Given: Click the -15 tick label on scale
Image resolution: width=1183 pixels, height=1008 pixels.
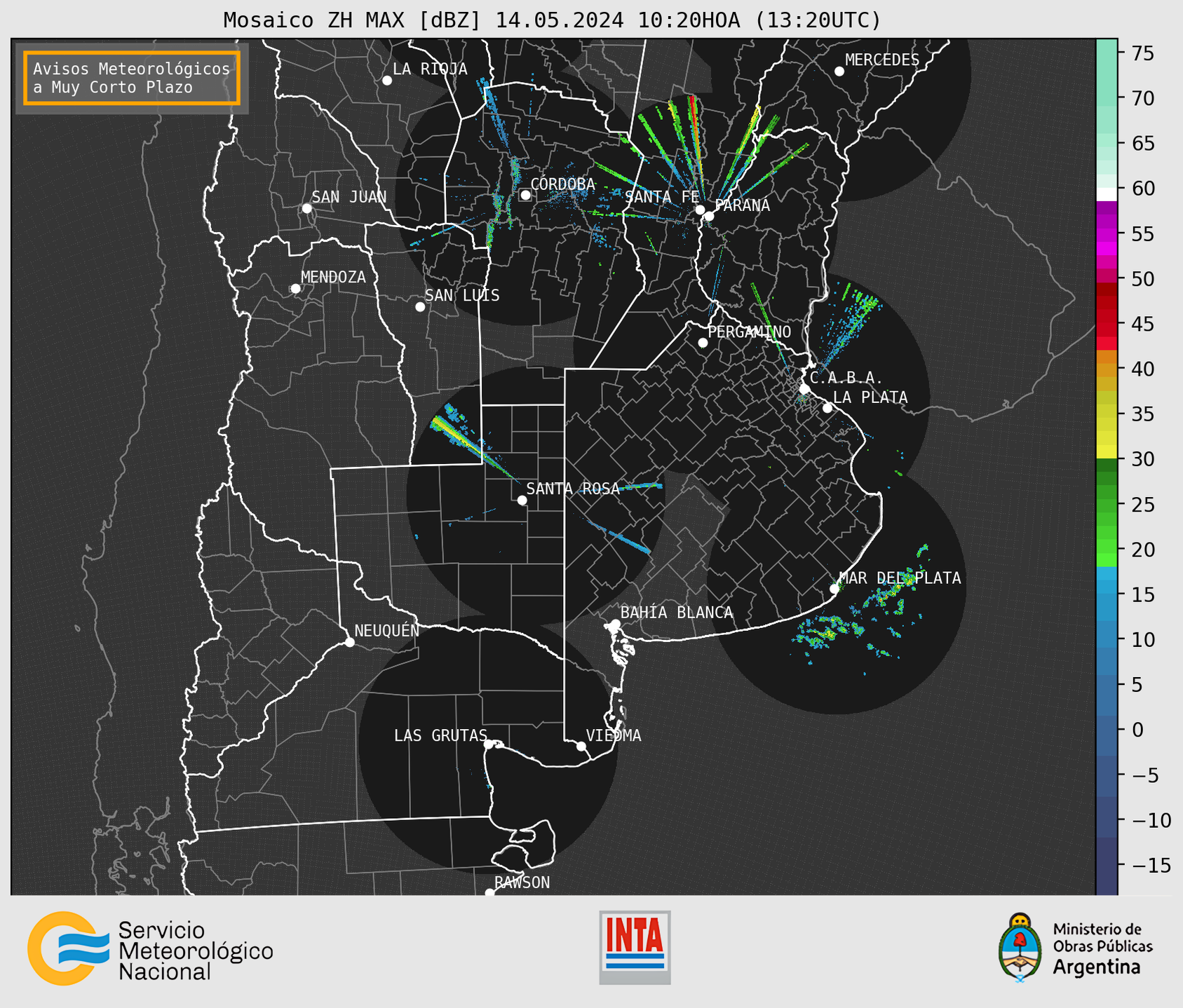Looking at the screenshot, I should coord(1147,865).
